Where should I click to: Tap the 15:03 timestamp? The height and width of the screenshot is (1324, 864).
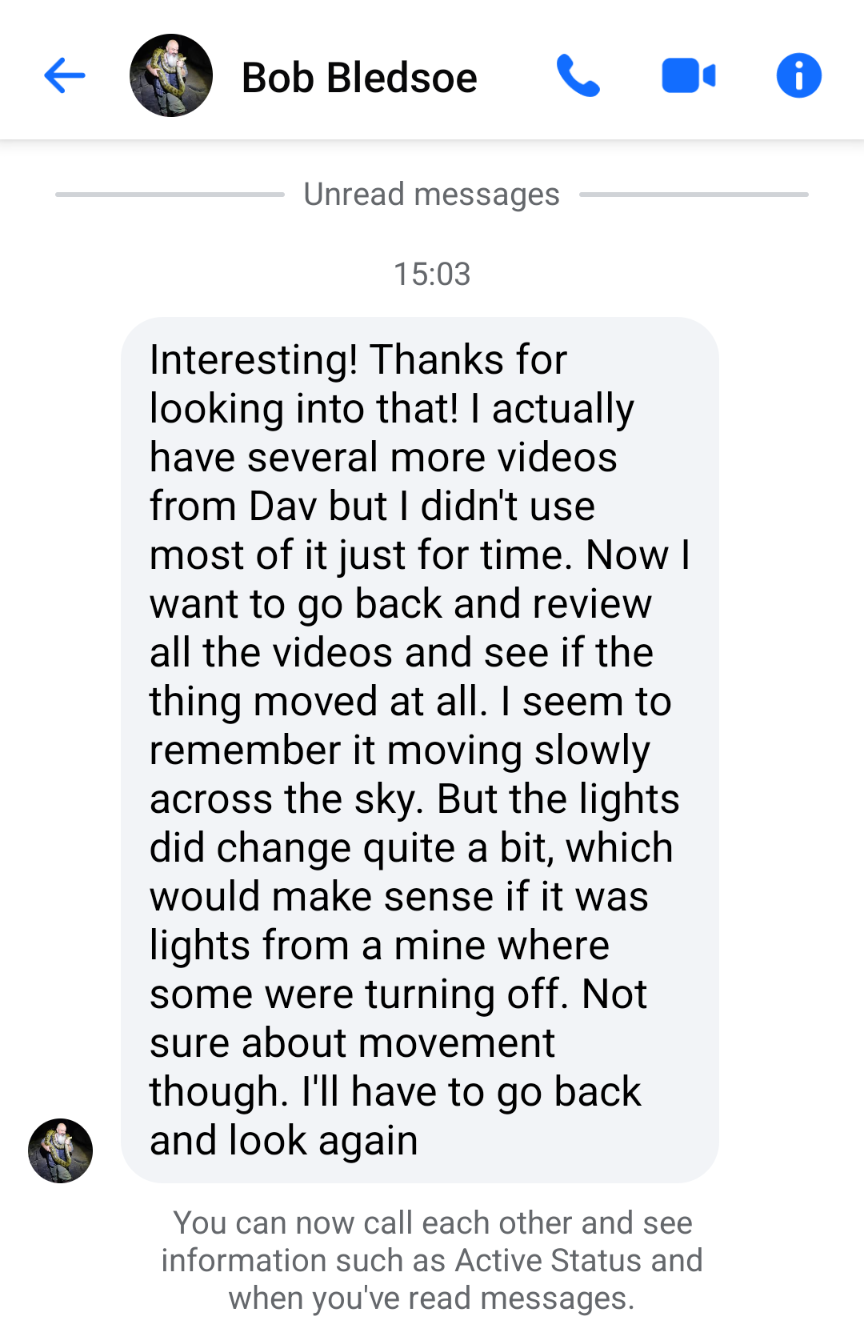[432, 273]
